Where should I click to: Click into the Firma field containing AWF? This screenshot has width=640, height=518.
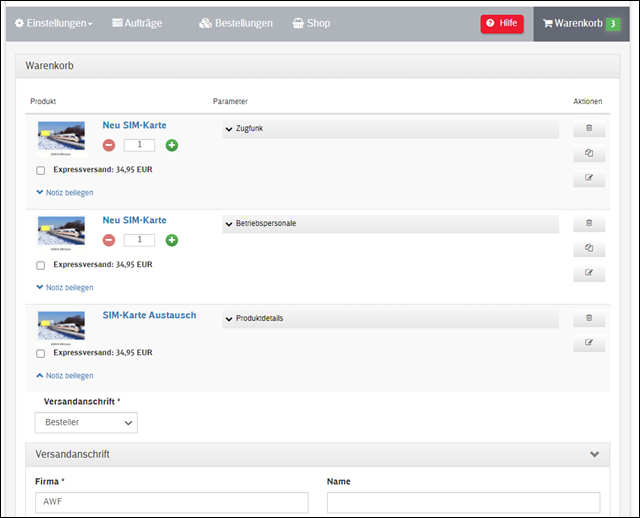pos(172,502)
